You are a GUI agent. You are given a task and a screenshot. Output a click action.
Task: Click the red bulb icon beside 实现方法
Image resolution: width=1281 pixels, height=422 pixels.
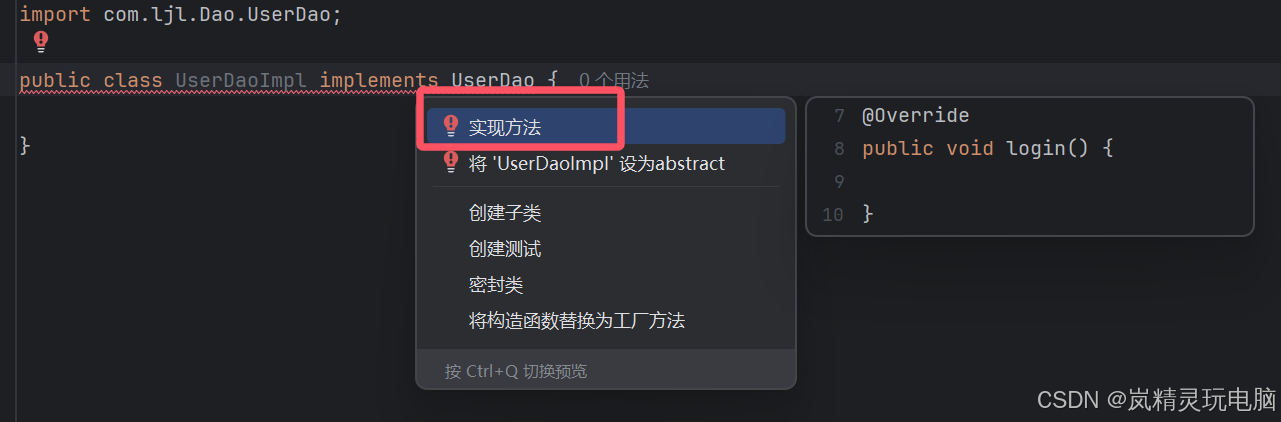coord(450,126)
